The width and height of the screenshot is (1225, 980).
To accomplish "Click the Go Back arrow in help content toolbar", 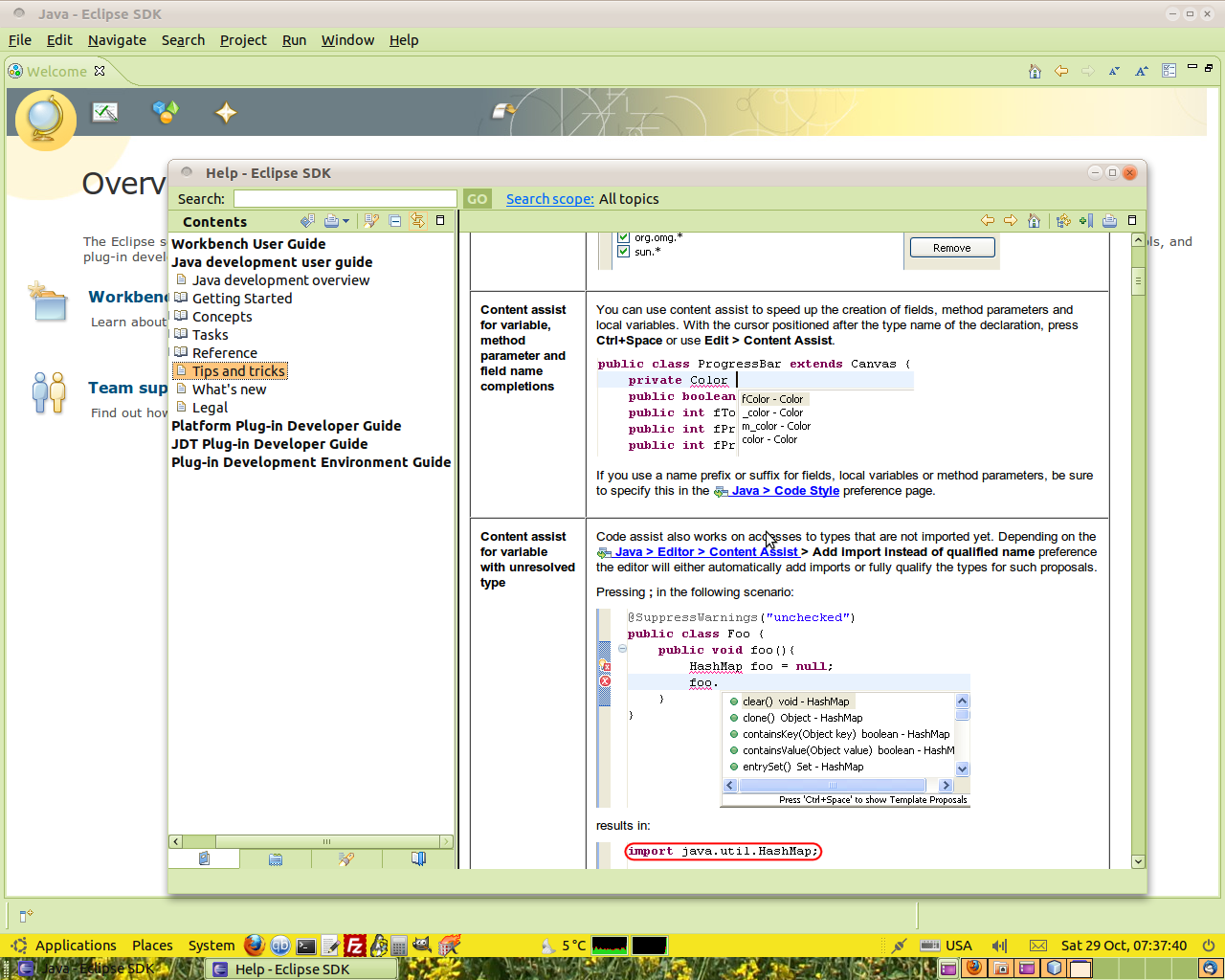I will (988, 221).
